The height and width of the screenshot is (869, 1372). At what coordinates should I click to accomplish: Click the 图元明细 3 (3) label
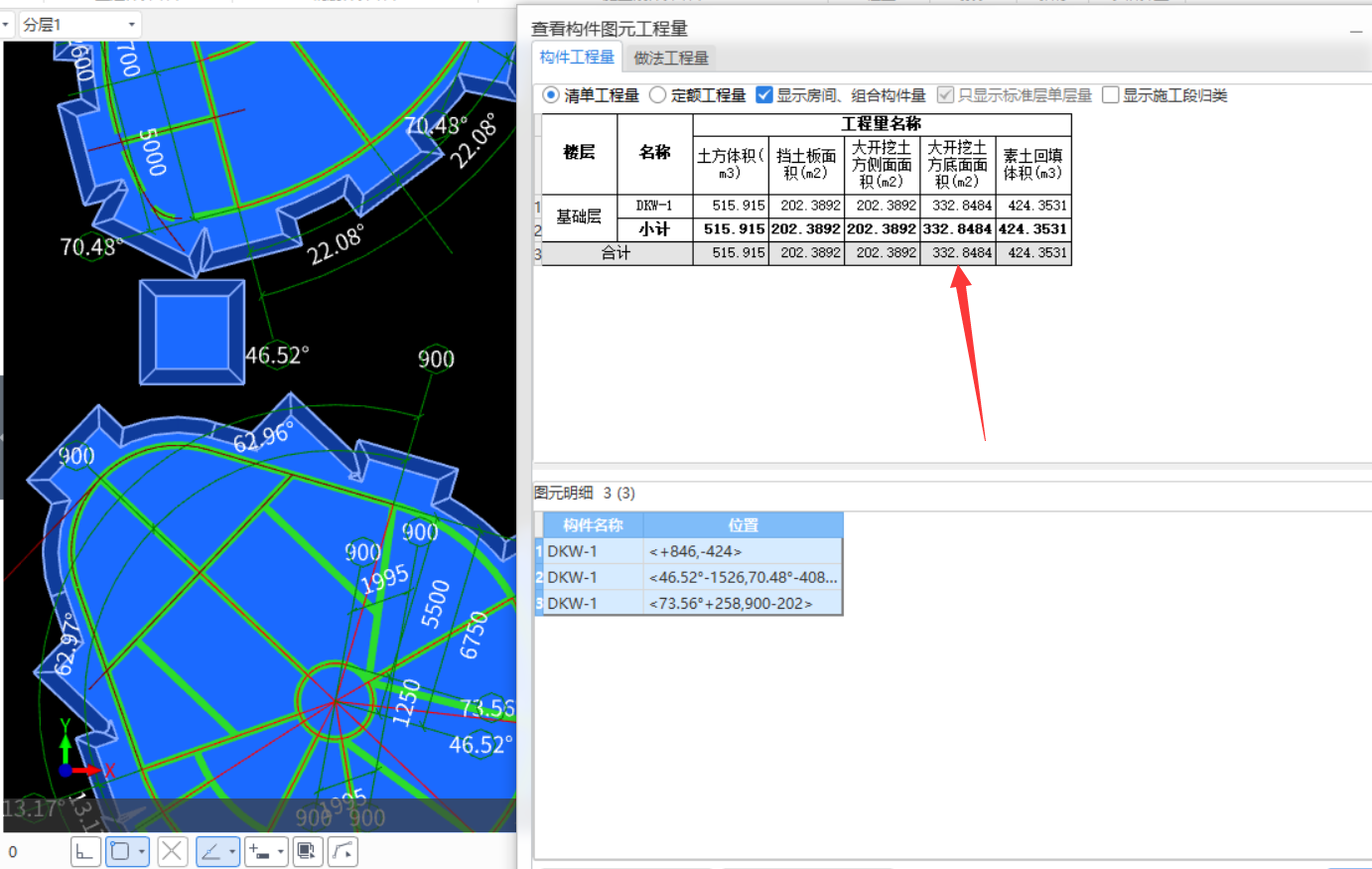[585, 493]
